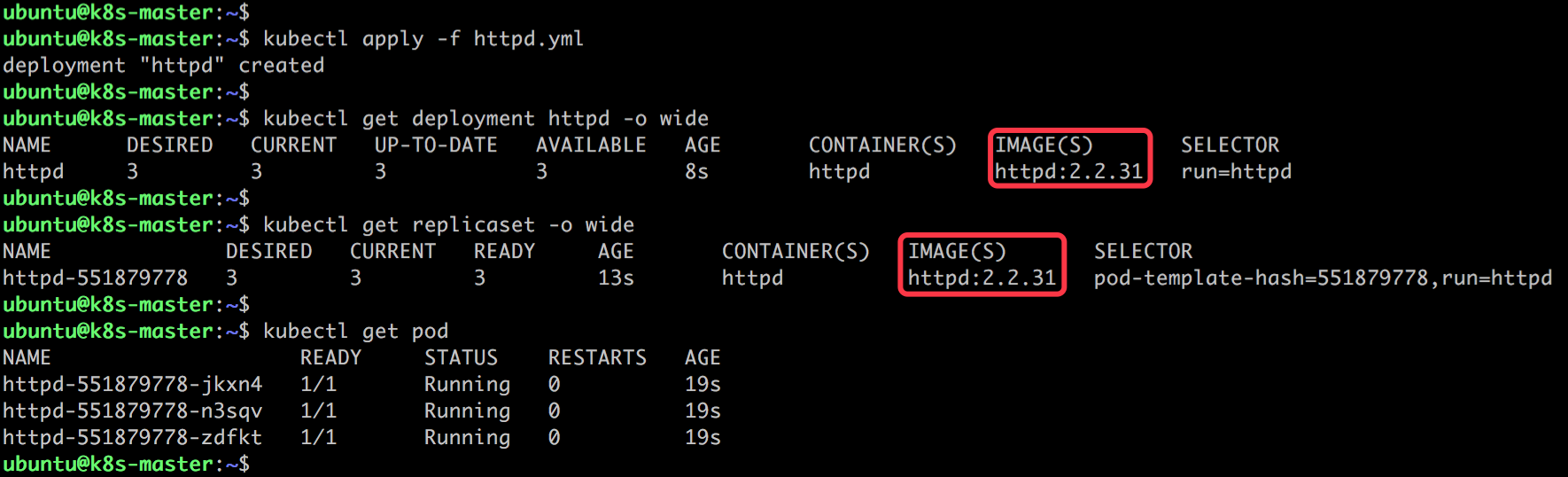Click the 'run=httpd' selector value
Screen dimensions: 1568x477
click(1236, 172)
